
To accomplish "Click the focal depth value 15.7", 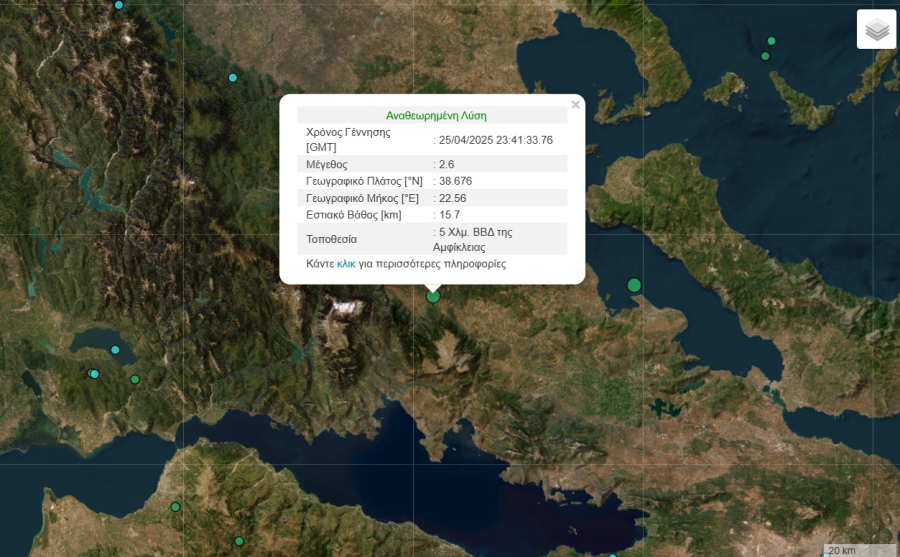I will pos(449,215).
